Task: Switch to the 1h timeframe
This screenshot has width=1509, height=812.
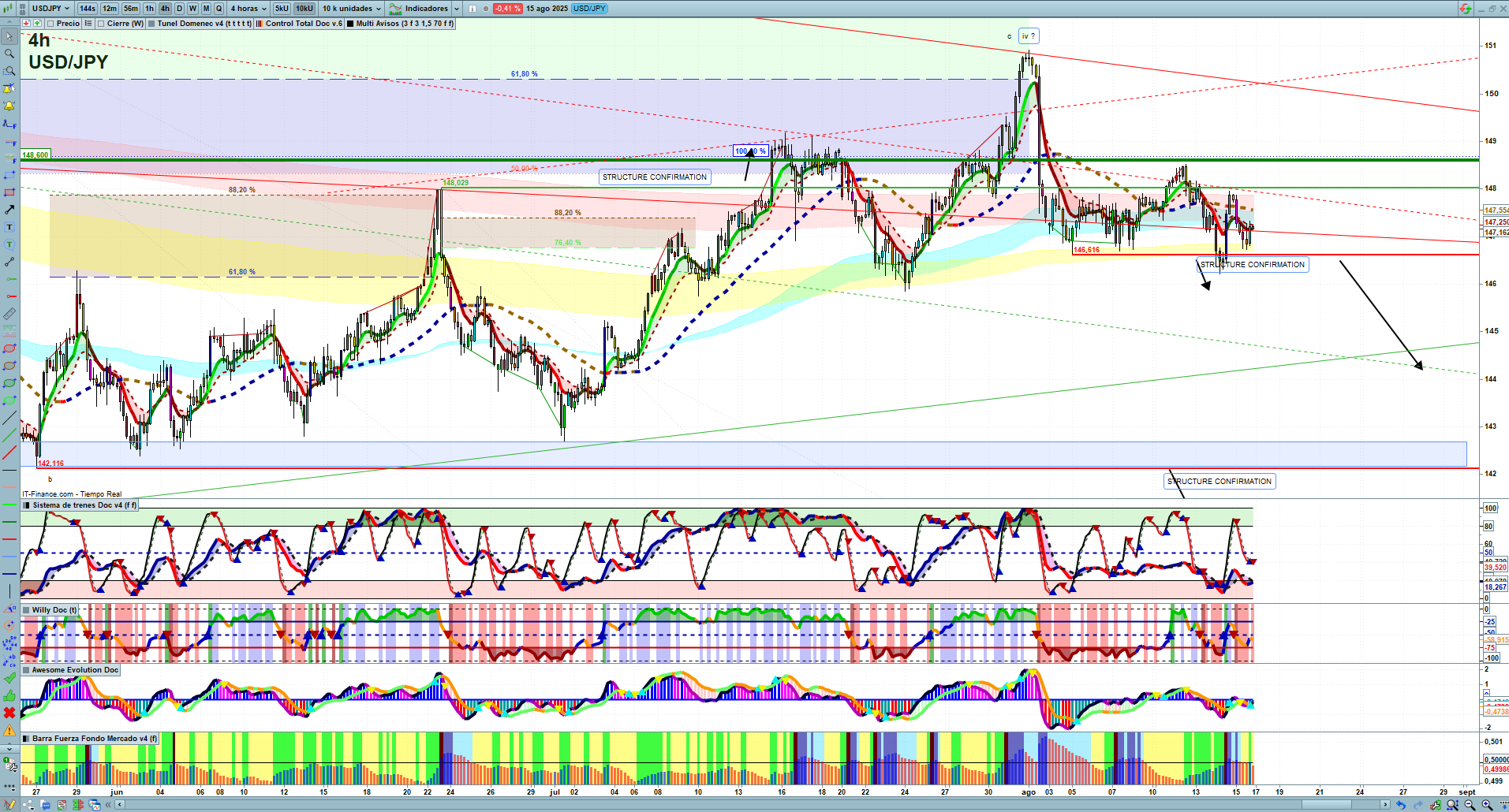Action: click(150, 9)
